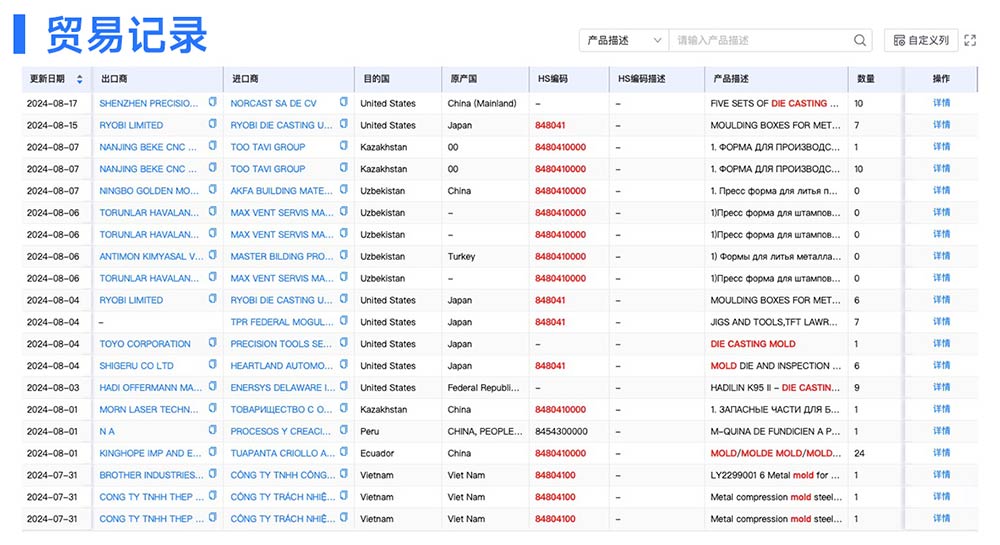View 详情 for the KINGHOPE record

pos(941,453)
